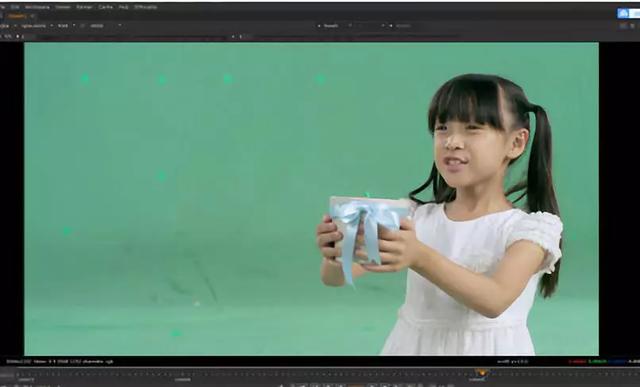Open the Render menu
The height and width of the screenshot is (387, 640).
pyautogui.click(x=84, y=7)
